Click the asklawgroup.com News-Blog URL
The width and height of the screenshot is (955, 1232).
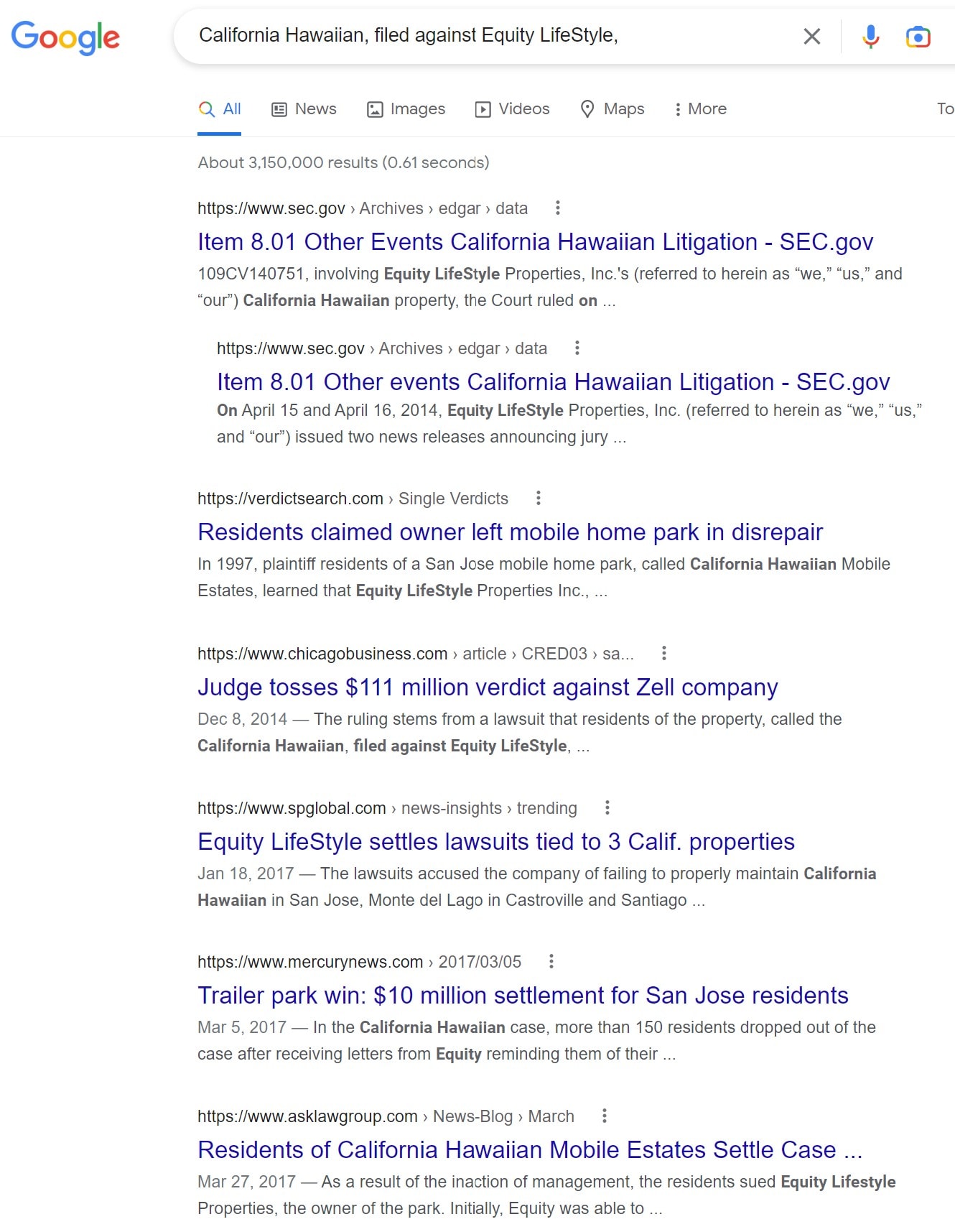pos(386,1116)
